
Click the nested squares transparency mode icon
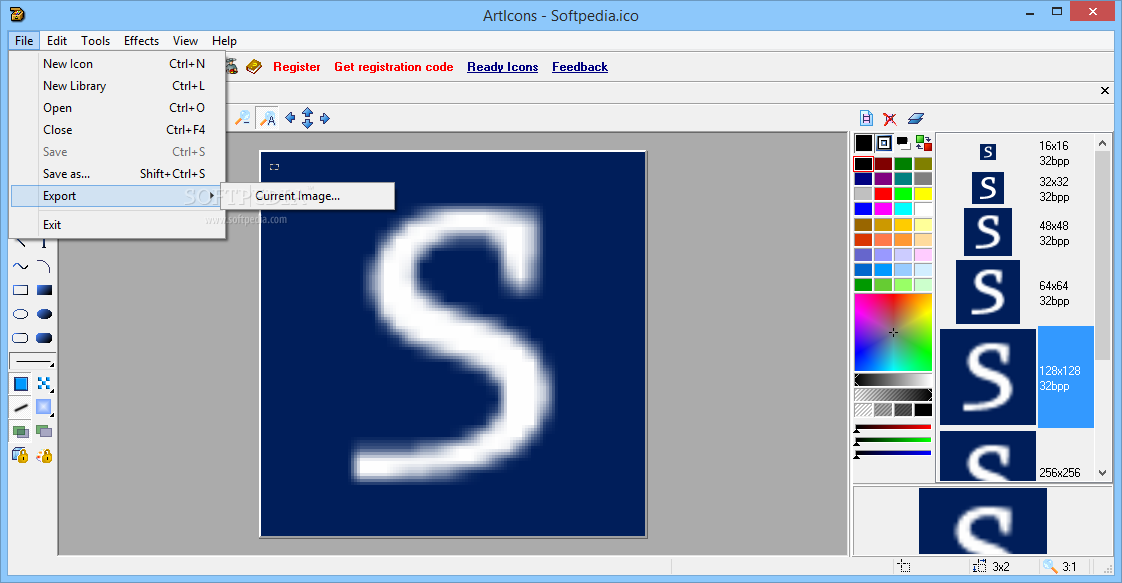click(884, 143)
